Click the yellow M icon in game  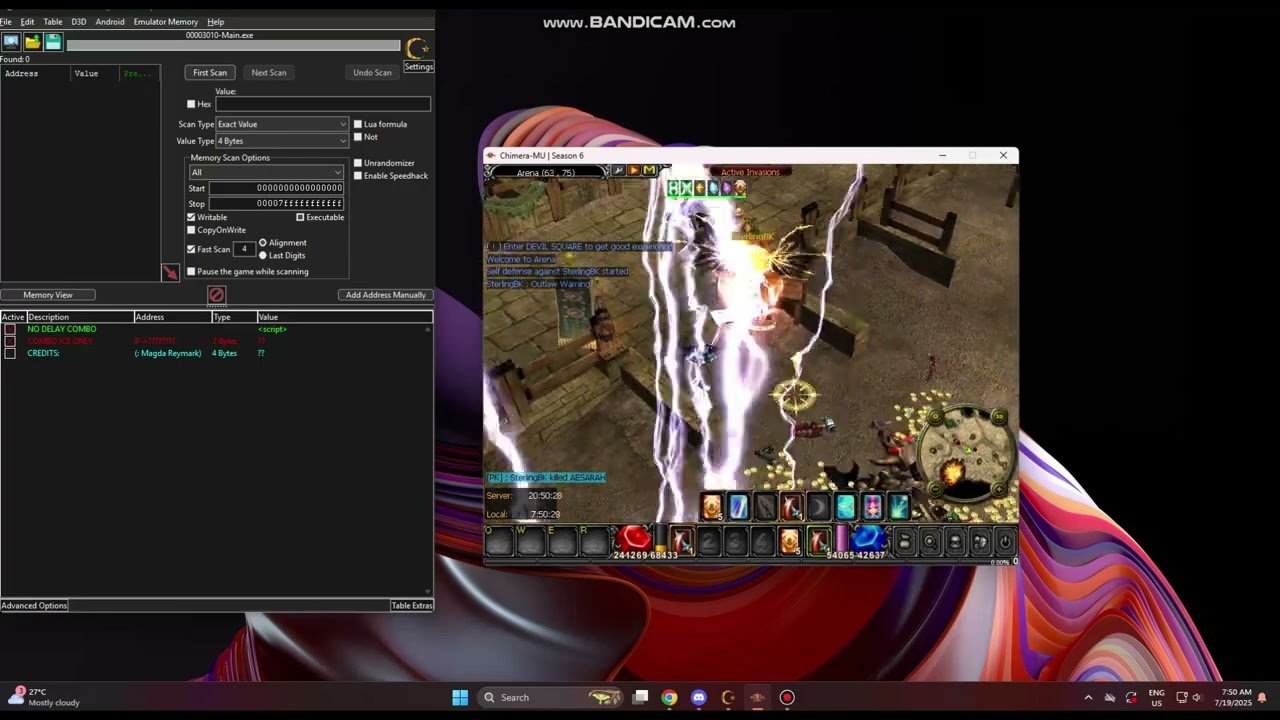point(648,171)
